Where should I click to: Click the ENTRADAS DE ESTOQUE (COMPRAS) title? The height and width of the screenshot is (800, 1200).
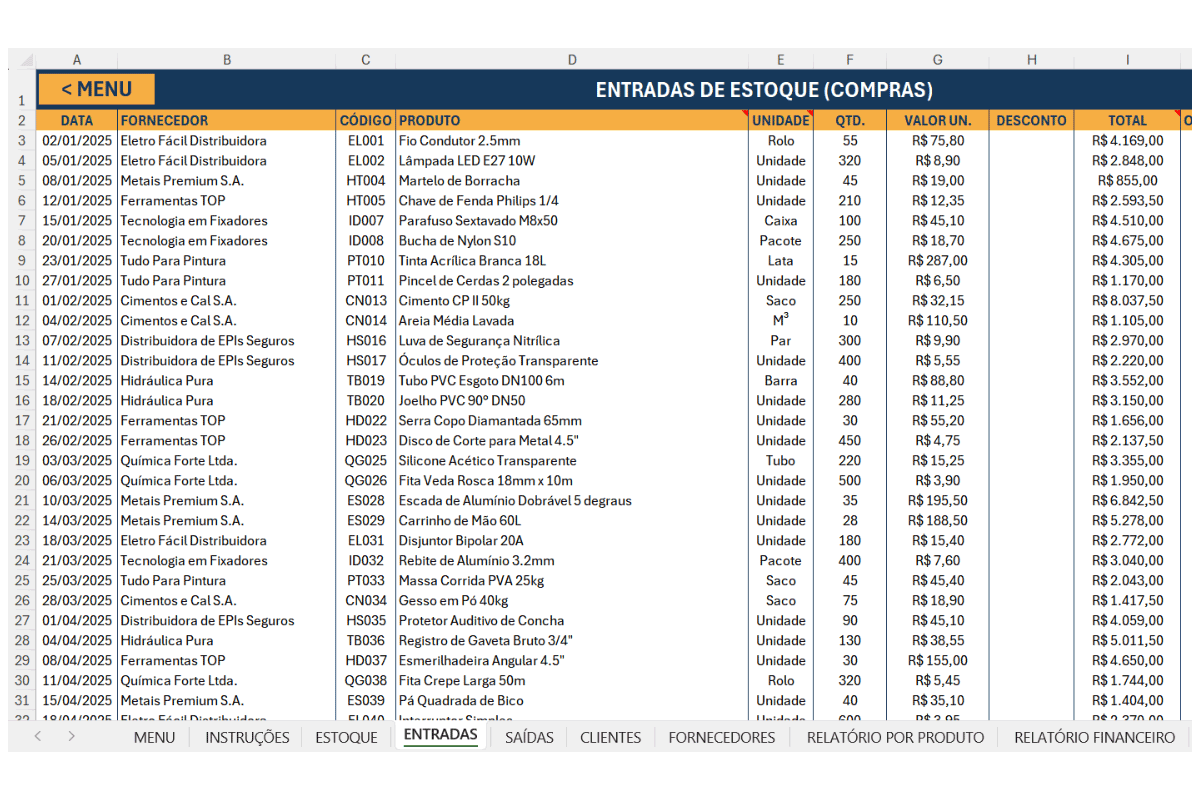(764, 90)
